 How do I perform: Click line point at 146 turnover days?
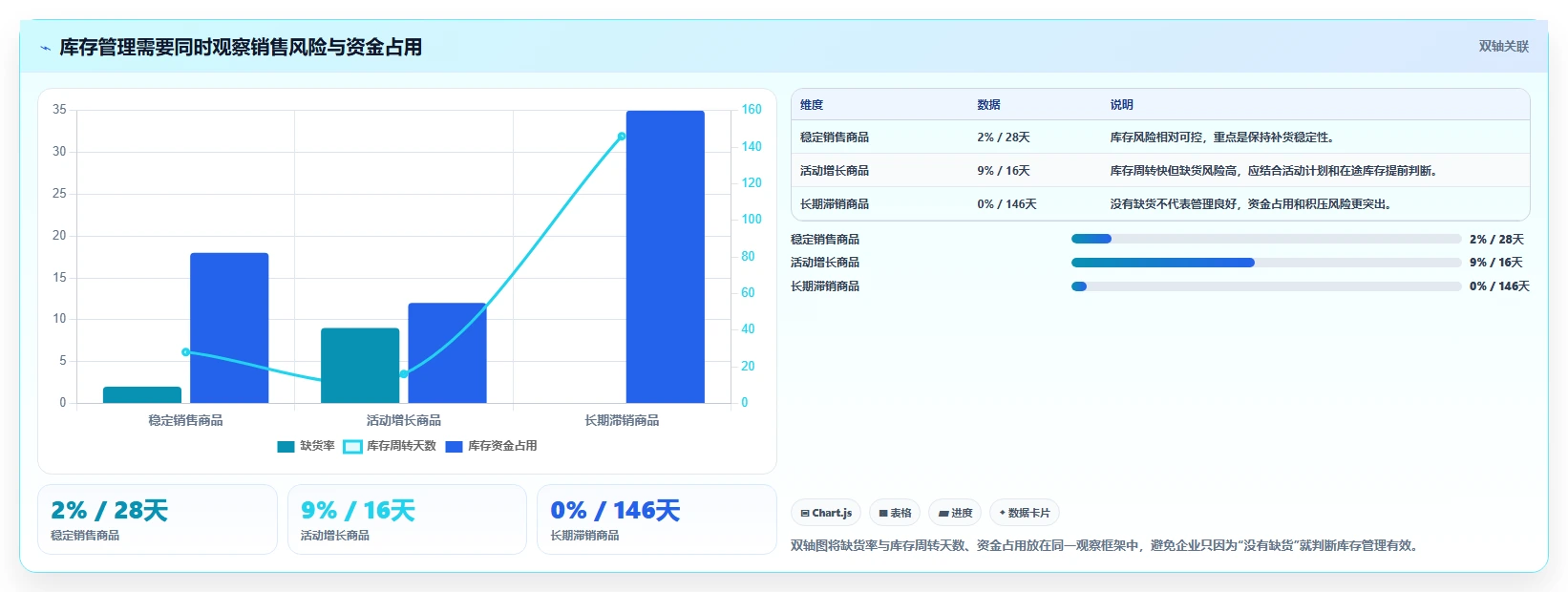click(622, 137)
